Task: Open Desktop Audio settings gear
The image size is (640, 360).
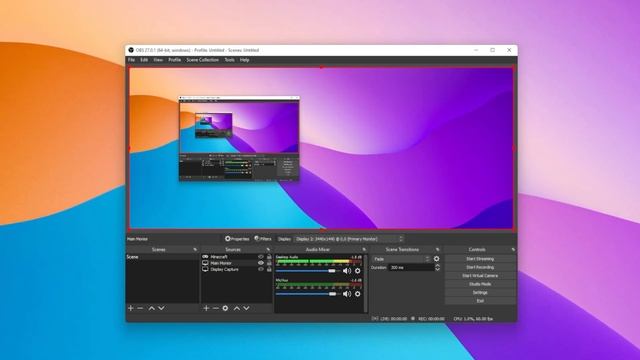Action: click(358, 271)
